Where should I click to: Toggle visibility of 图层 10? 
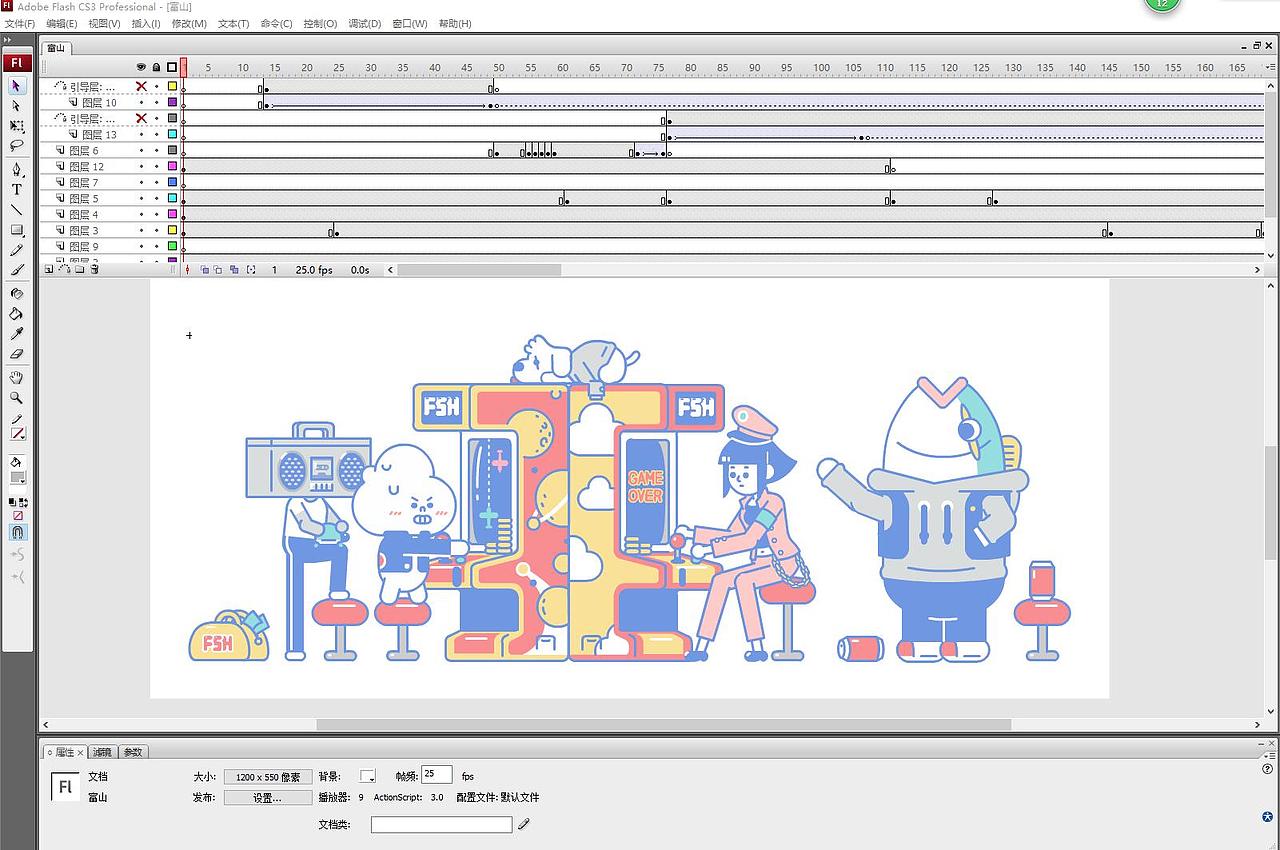(141, 102)
